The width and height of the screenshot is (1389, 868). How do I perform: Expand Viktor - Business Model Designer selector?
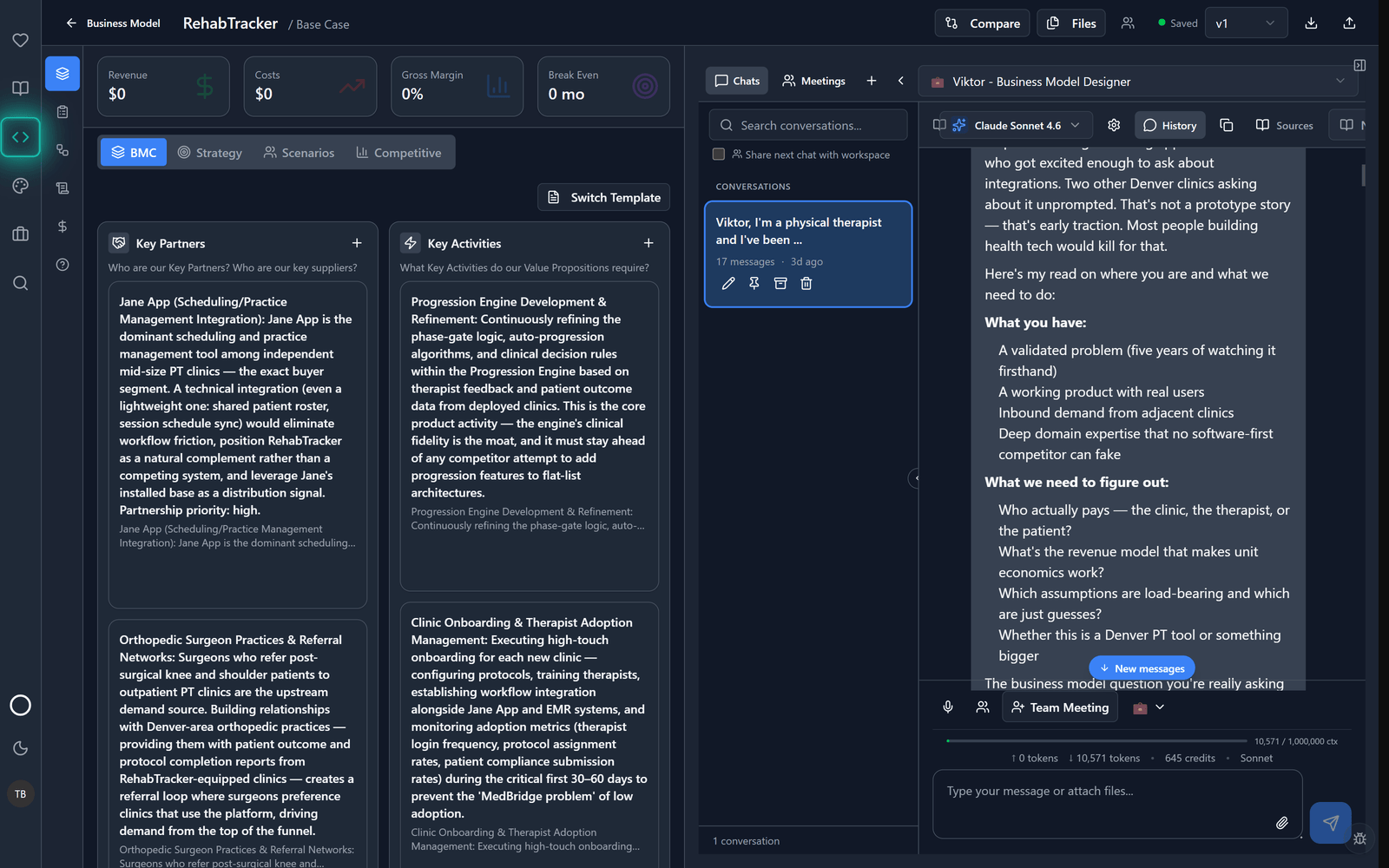click(x=1137, y=82)
